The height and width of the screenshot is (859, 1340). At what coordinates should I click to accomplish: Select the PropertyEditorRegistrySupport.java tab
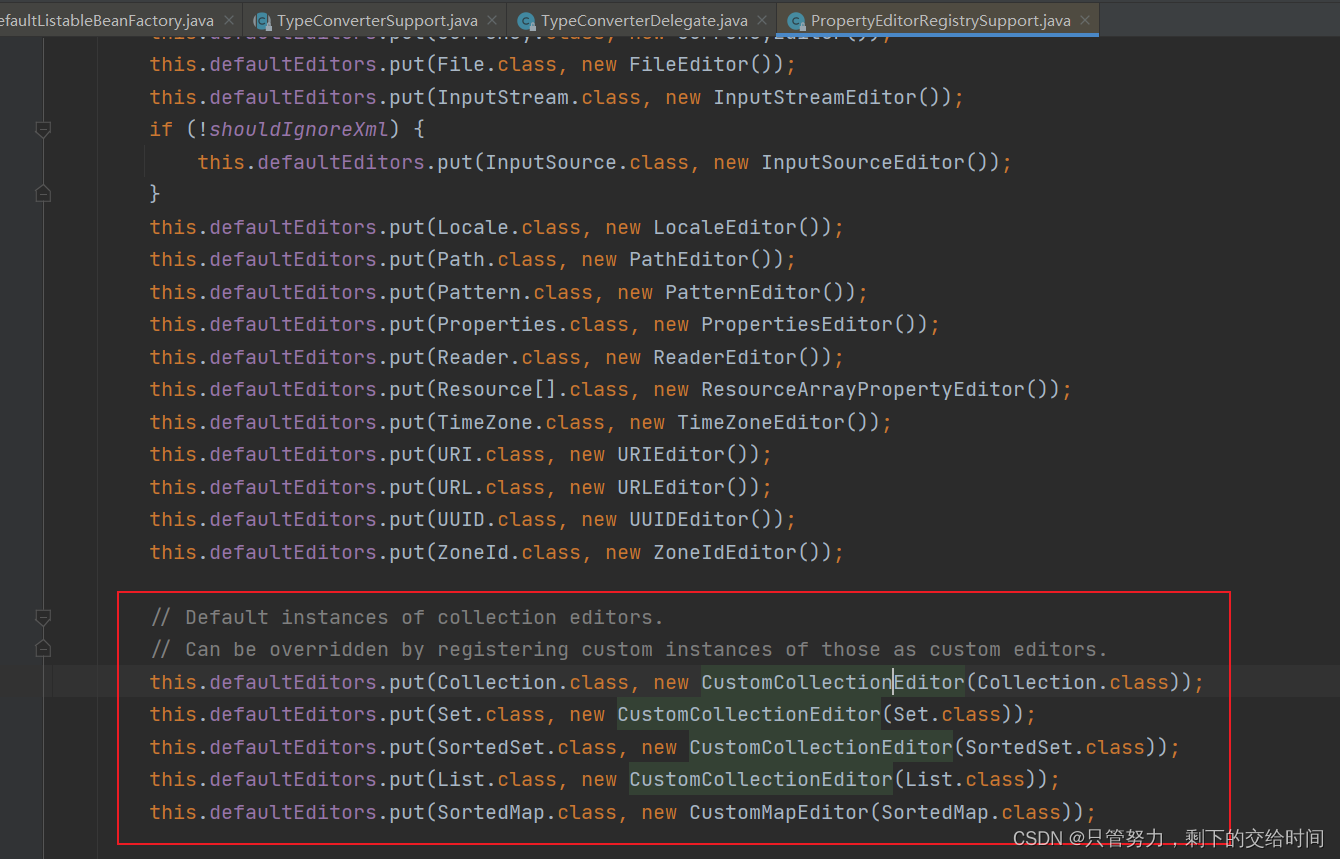940,20
